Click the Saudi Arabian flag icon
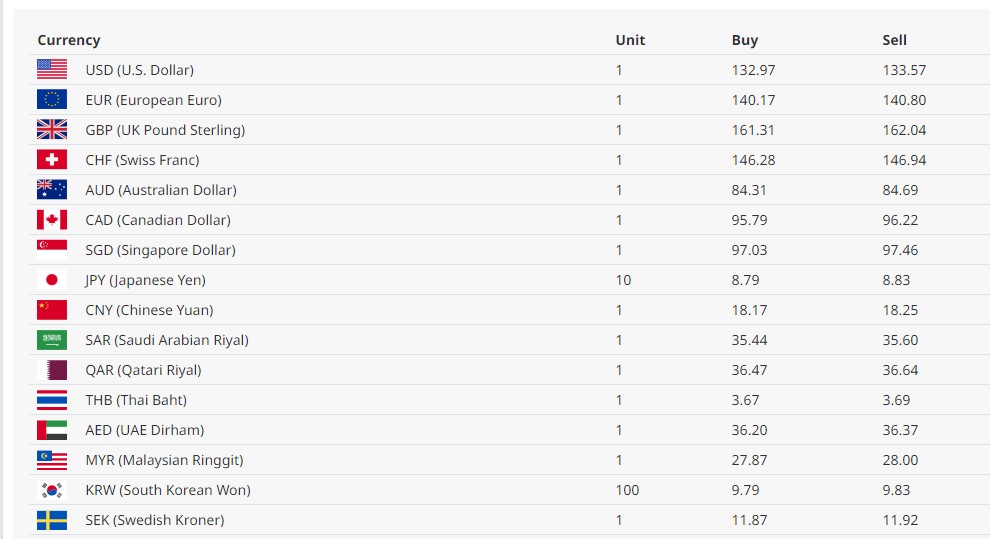The image size is (990, 539). coord(52,340)
